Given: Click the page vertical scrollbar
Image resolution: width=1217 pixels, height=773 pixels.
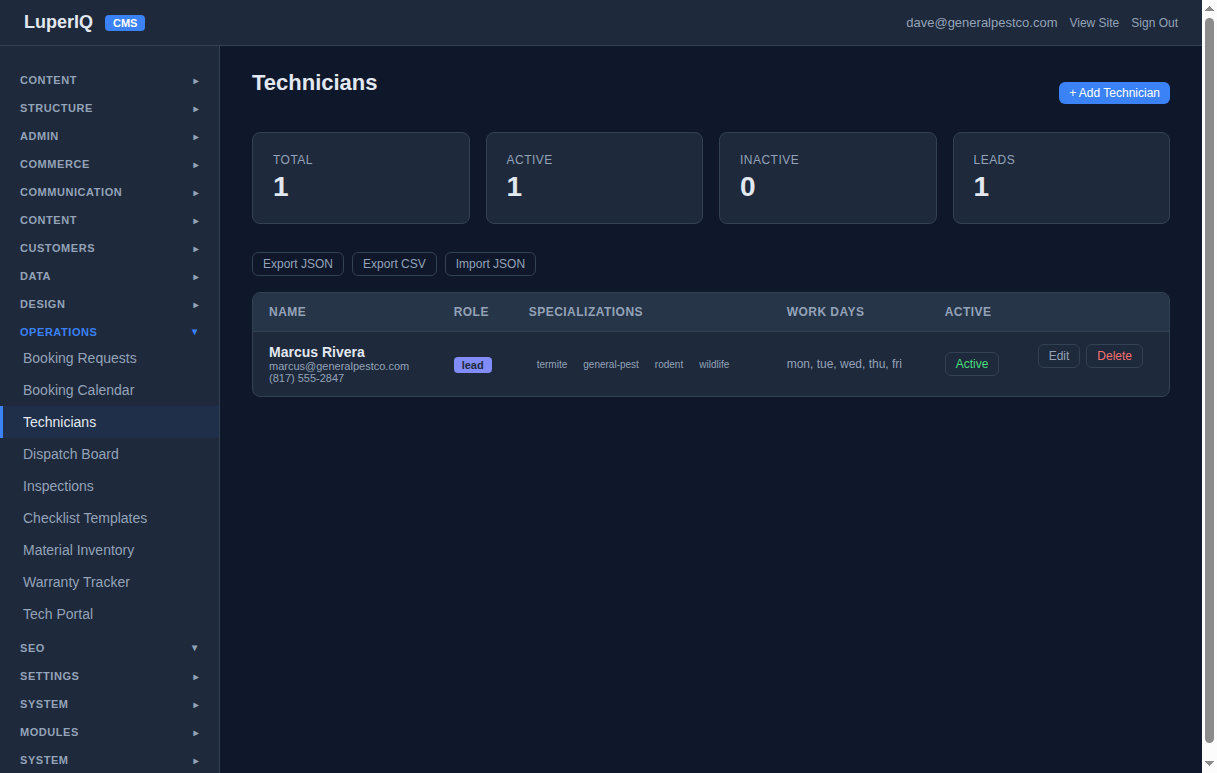Looking at the screenshot, I should click(x=1209, y=380).
